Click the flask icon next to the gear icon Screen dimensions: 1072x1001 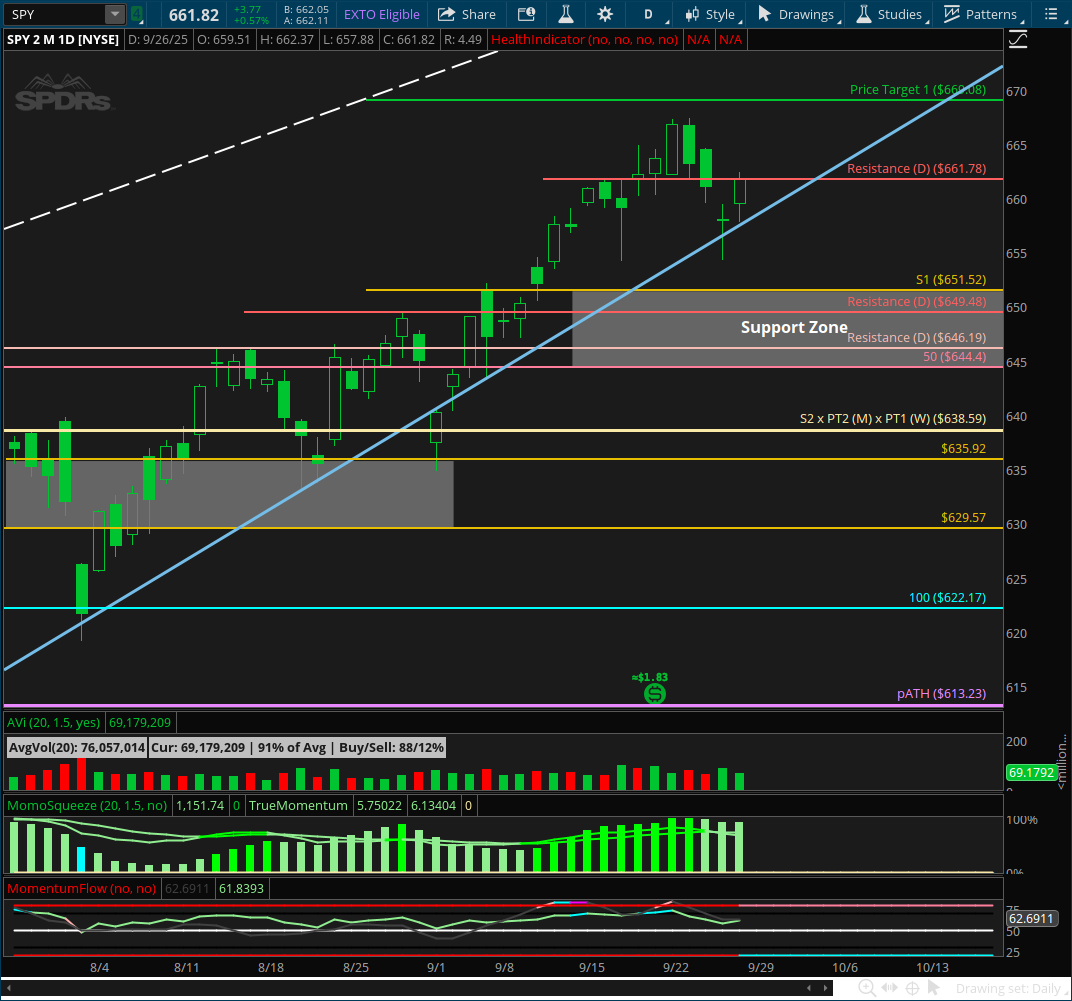pyautogui.click(x=566, y=14)
